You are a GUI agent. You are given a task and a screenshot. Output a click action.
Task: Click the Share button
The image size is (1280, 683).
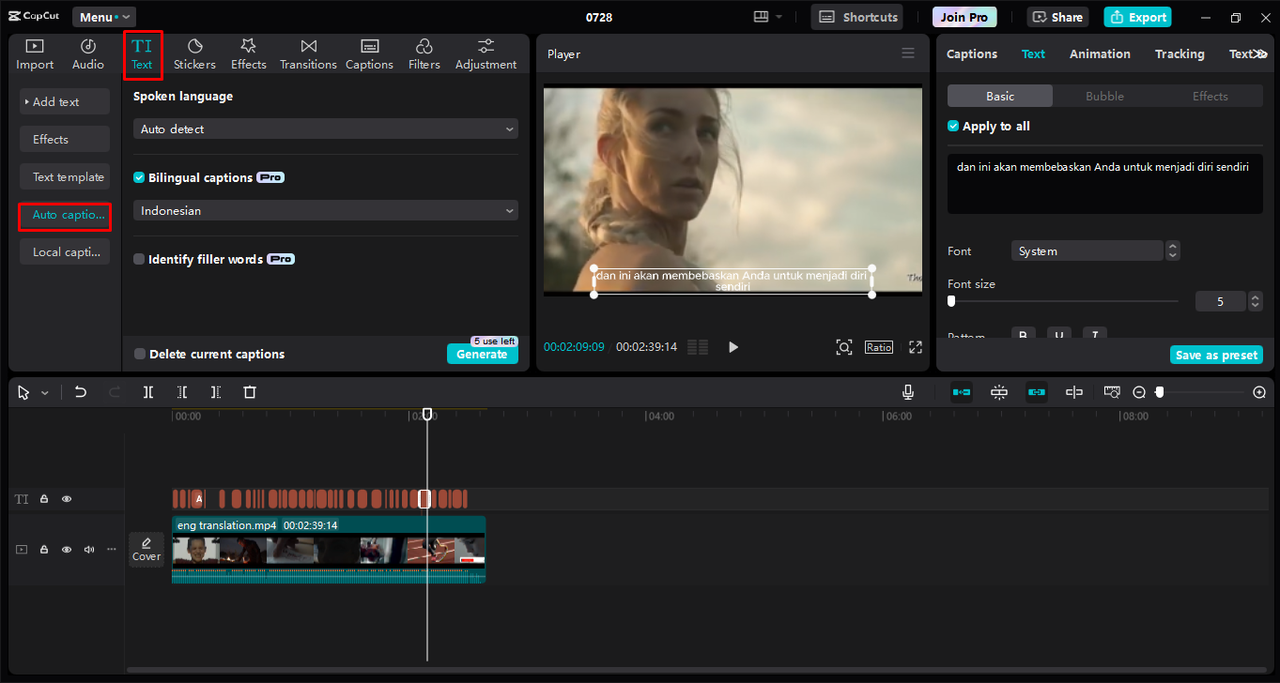click(1058, 17)
